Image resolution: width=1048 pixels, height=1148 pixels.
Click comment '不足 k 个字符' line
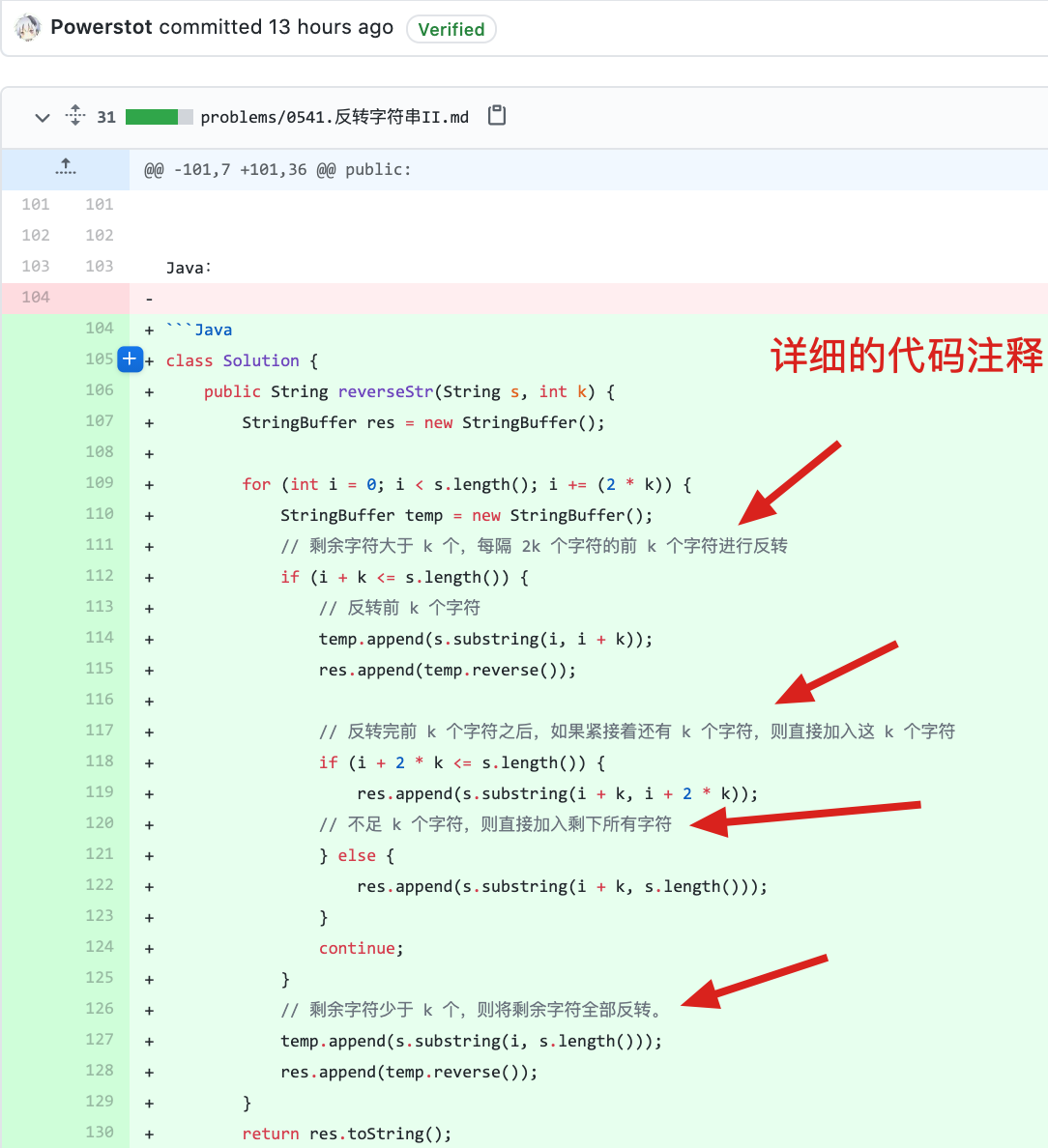click(495, 824)
